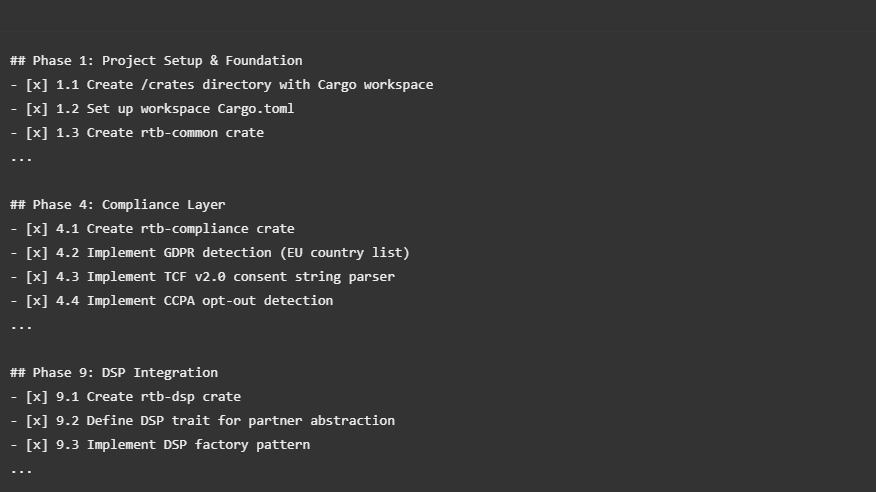Select the Phase 9 DSP Integration heading
Viewport: 876px width, 492px height.
click(114, 373)
